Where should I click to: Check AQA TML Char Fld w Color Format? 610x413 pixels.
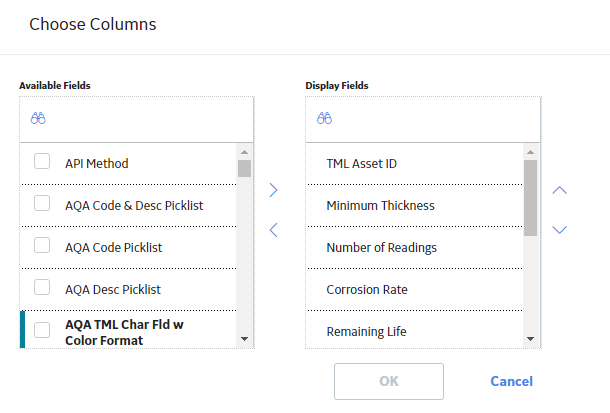42,330
